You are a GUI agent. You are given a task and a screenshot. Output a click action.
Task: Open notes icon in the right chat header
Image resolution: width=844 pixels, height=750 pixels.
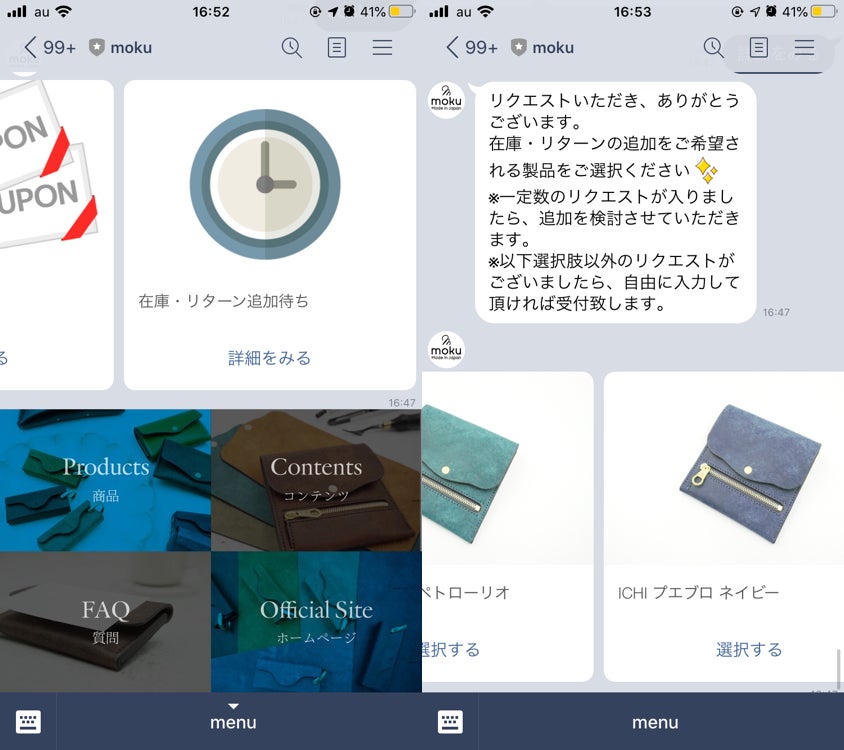coord(759,48)
